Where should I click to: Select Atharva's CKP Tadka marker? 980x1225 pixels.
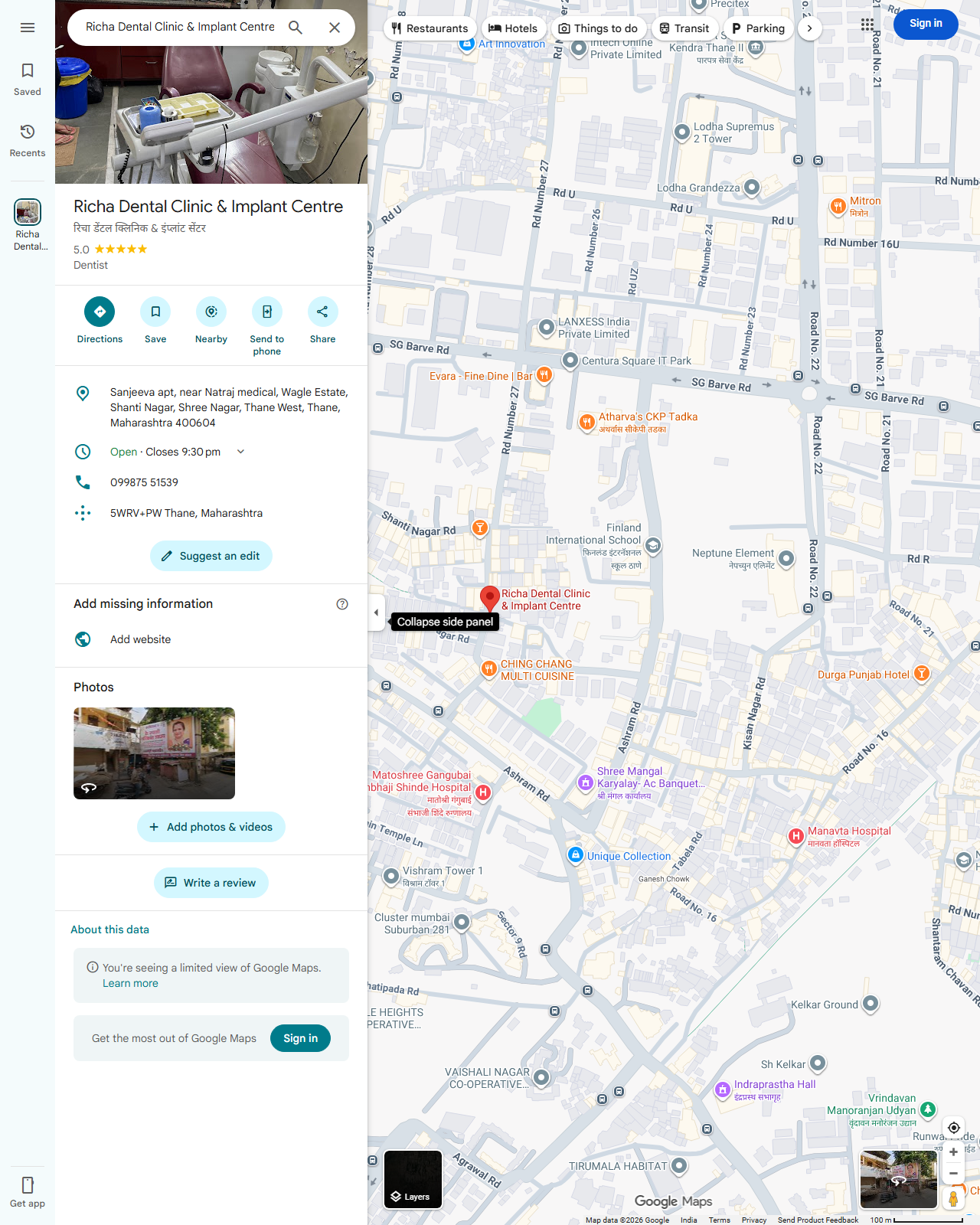point(586,422)
